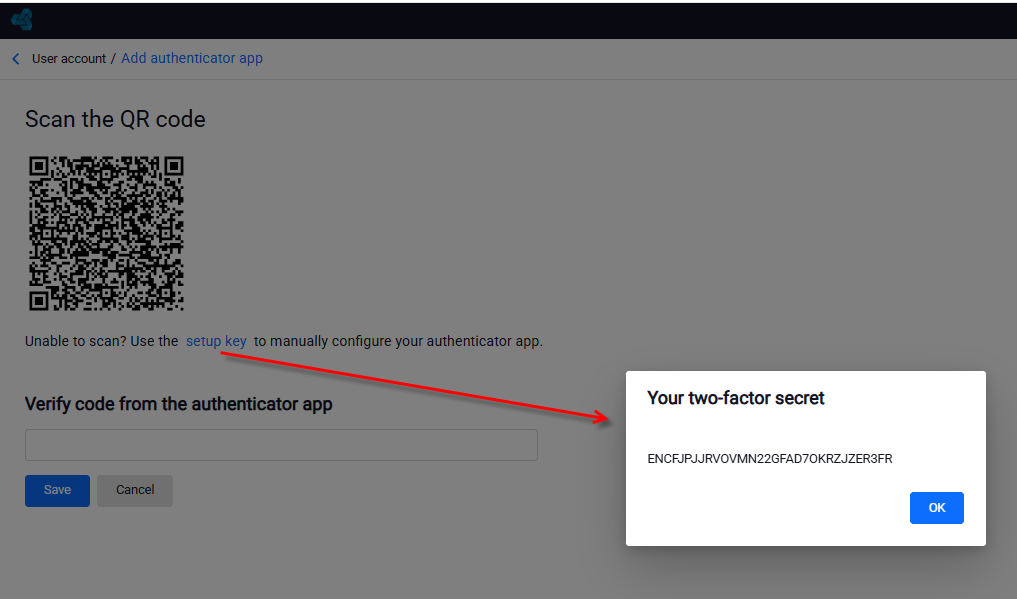Screen dimensions: 1017x599
Task: Open the setup key link
Action: point(216,341)
